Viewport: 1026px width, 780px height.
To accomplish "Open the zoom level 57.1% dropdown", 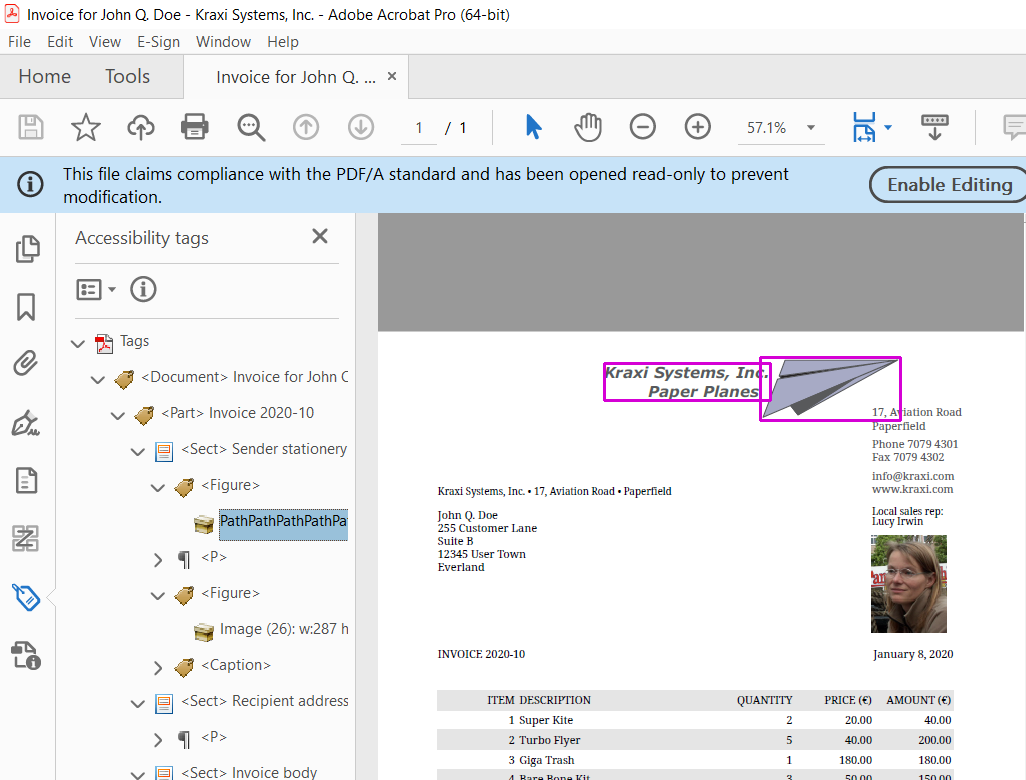I will coord(810,128).
